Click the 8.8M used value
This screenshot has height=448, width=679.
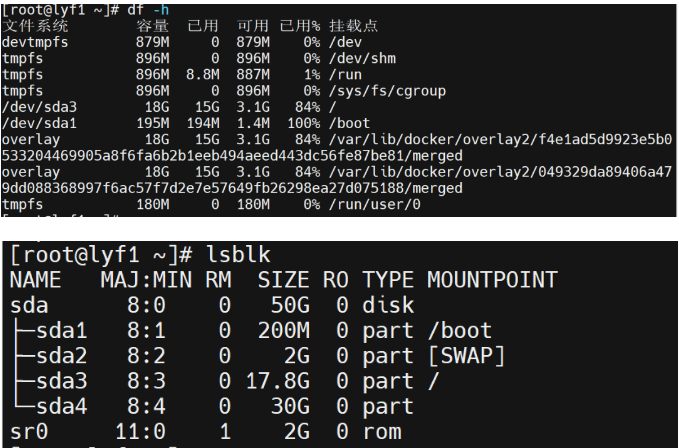(x=203, y=75)
